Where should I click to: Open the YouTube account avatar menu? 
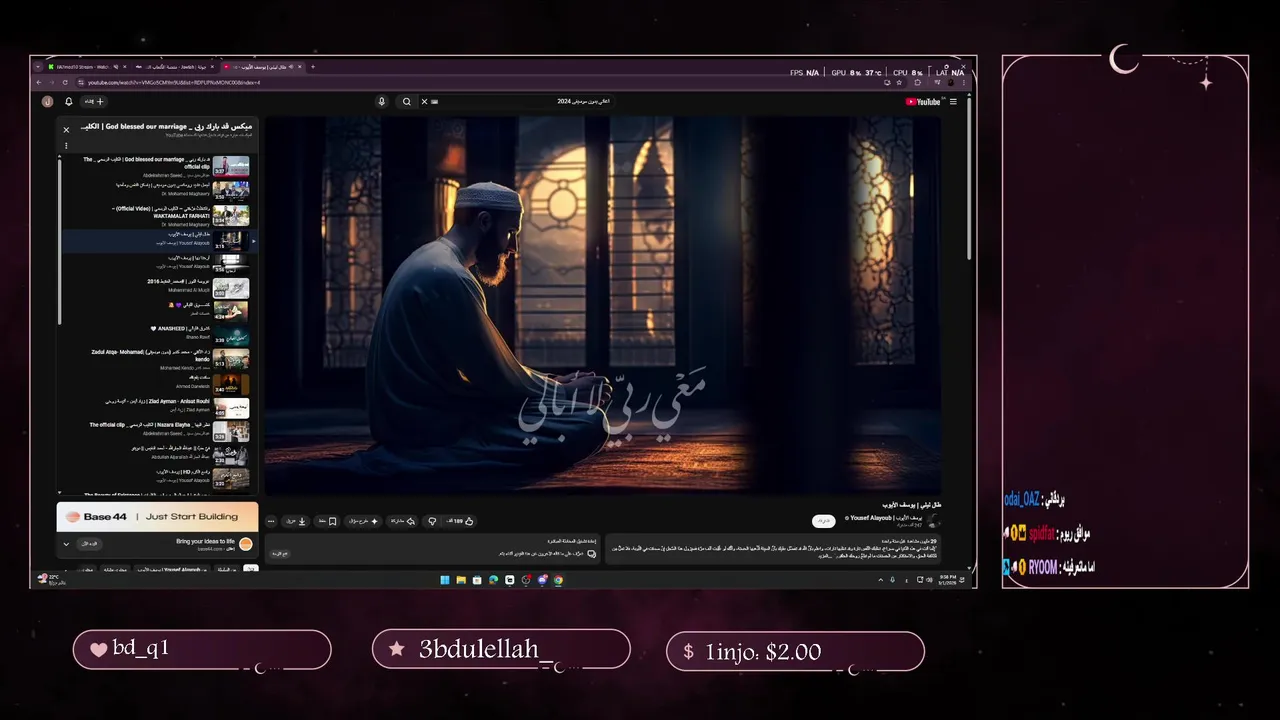47,101
